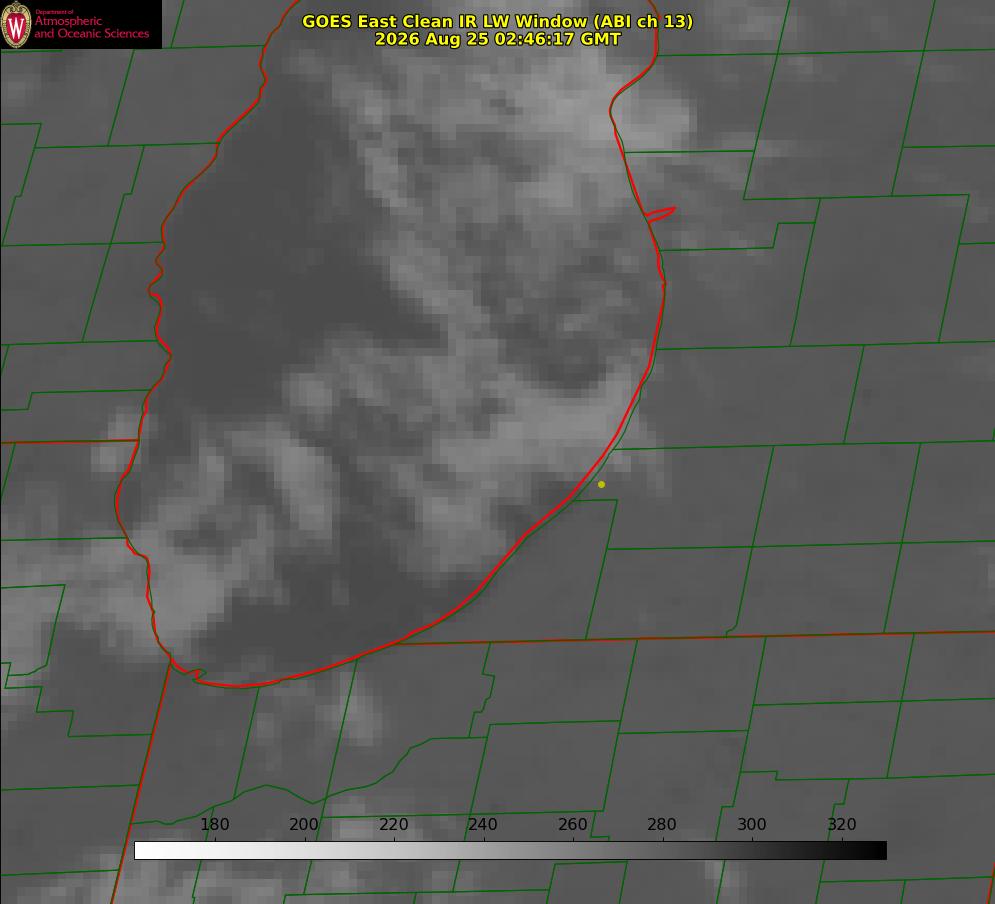Click the yellow location marker dot

[x=601, y=484]
